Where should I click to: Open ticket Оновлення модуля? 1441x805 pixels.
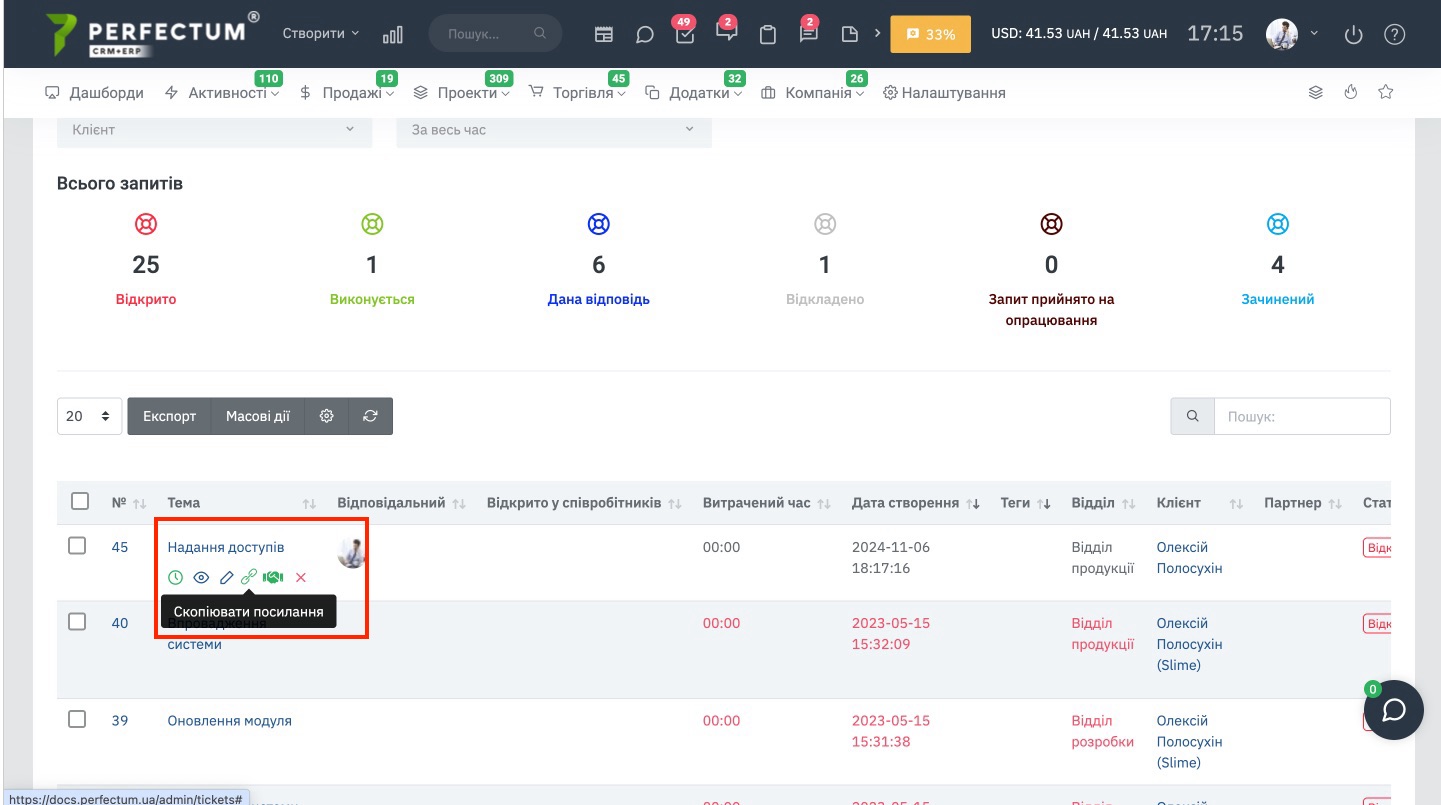pyautogui.click(x=230, y=720)
